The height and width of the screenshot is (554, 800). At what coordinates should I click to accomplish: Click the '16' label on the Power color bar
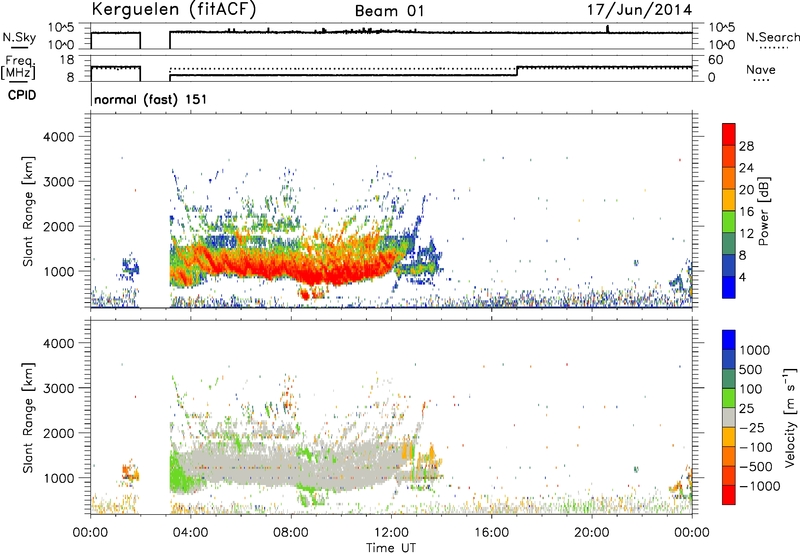click(x=746, y=212)
